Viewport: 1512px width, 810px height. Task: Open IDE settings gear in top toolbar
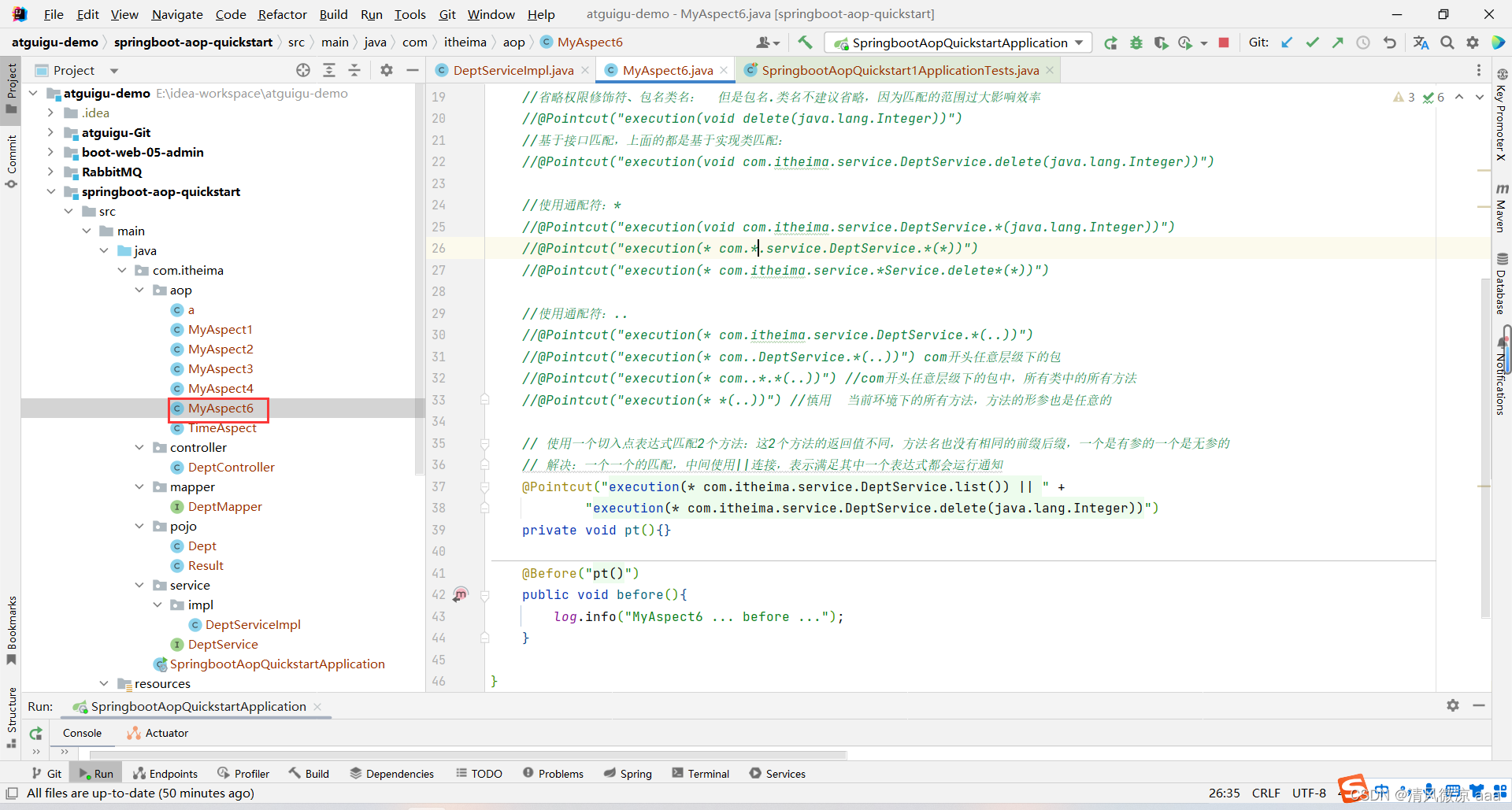coord(1473,43)
